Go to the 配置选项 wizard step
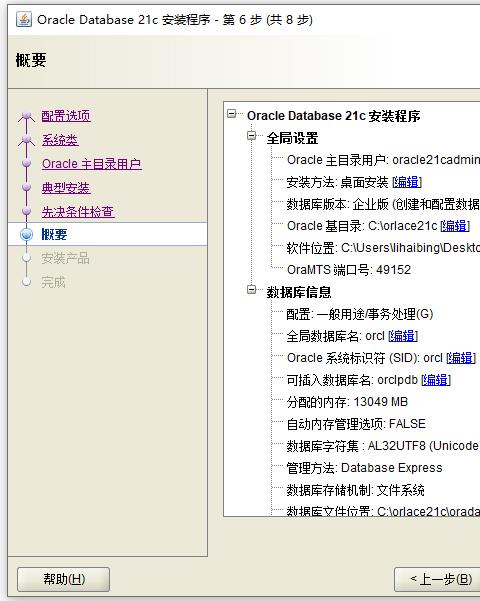Image resolution: width=480 pixels, height=601 pixels. [x=66, y=116]
